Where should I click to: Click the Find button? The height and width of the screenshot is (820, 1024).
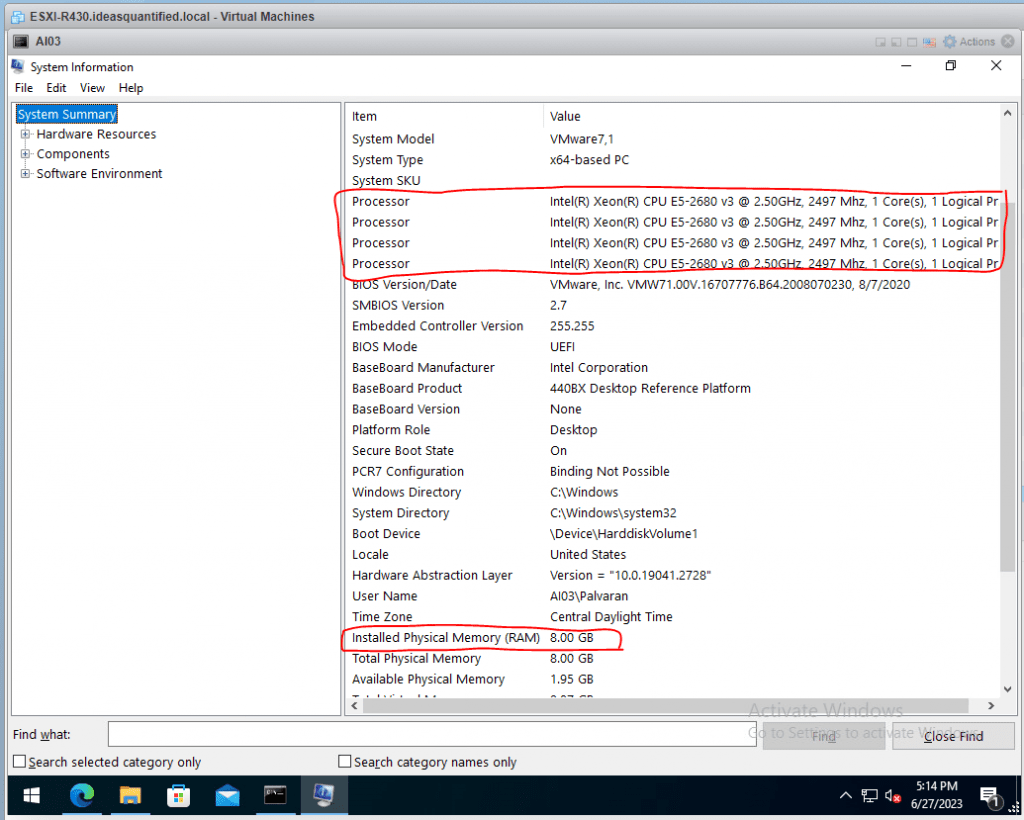824,736
